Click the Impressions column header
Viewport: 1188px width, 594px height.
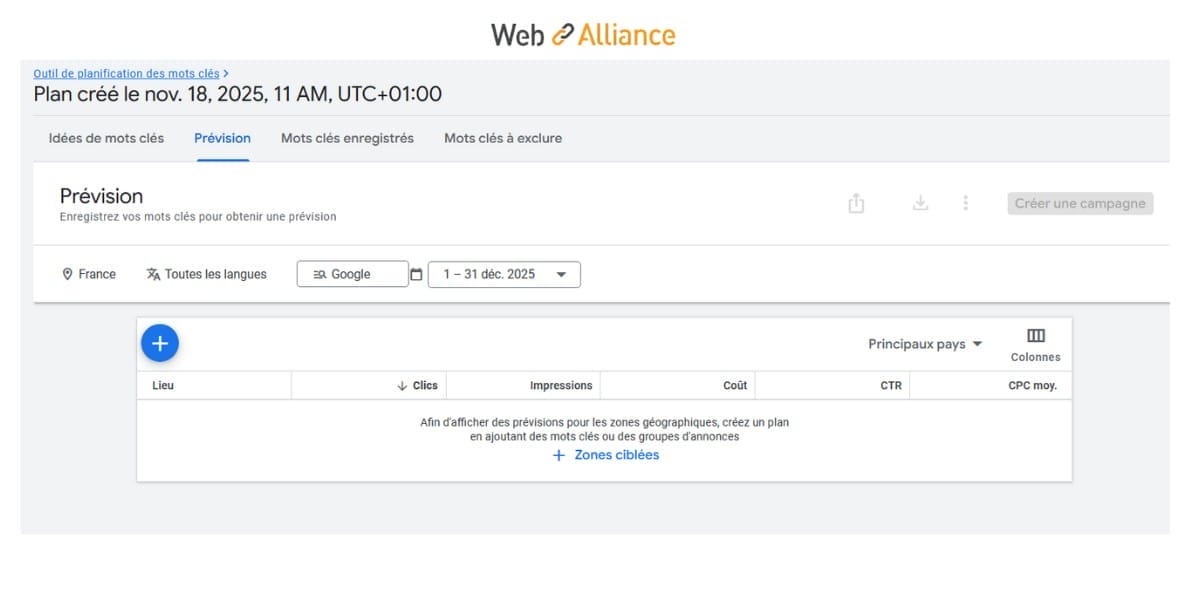[561, 385]
